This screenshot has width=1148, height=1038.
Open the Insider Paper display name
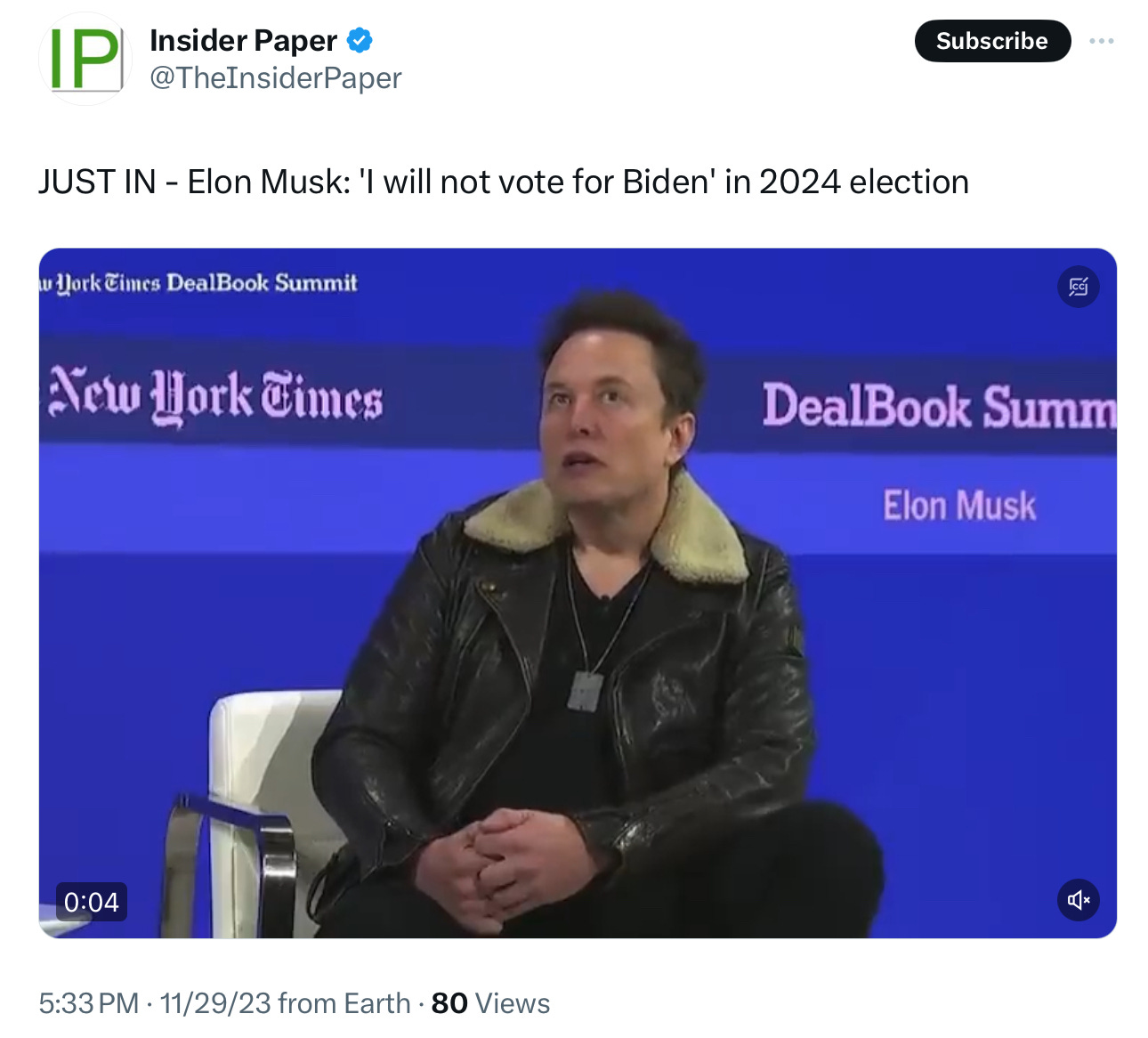244,41
